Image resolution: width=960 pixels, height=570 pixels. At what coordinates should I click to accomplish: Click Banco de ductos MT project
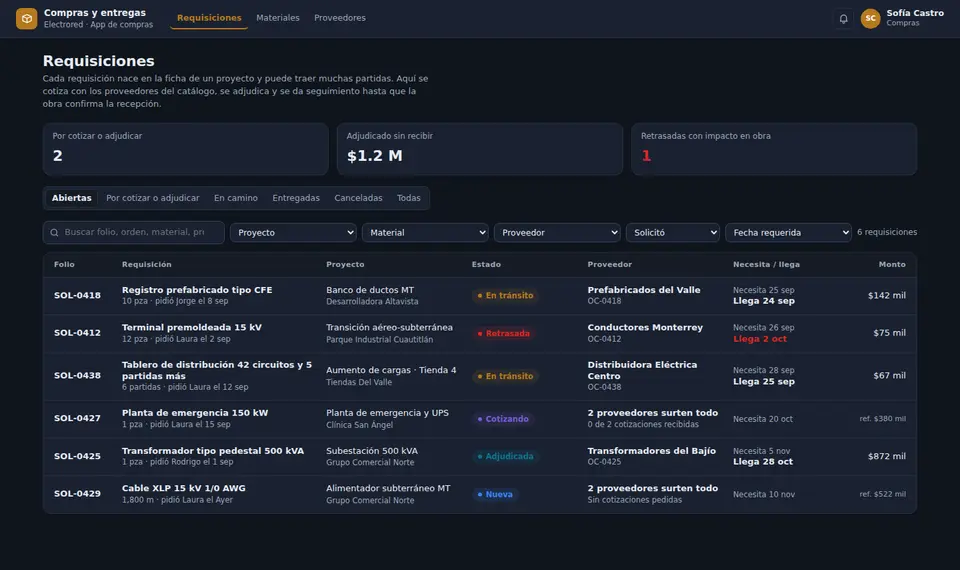click(x=370, y=290)
